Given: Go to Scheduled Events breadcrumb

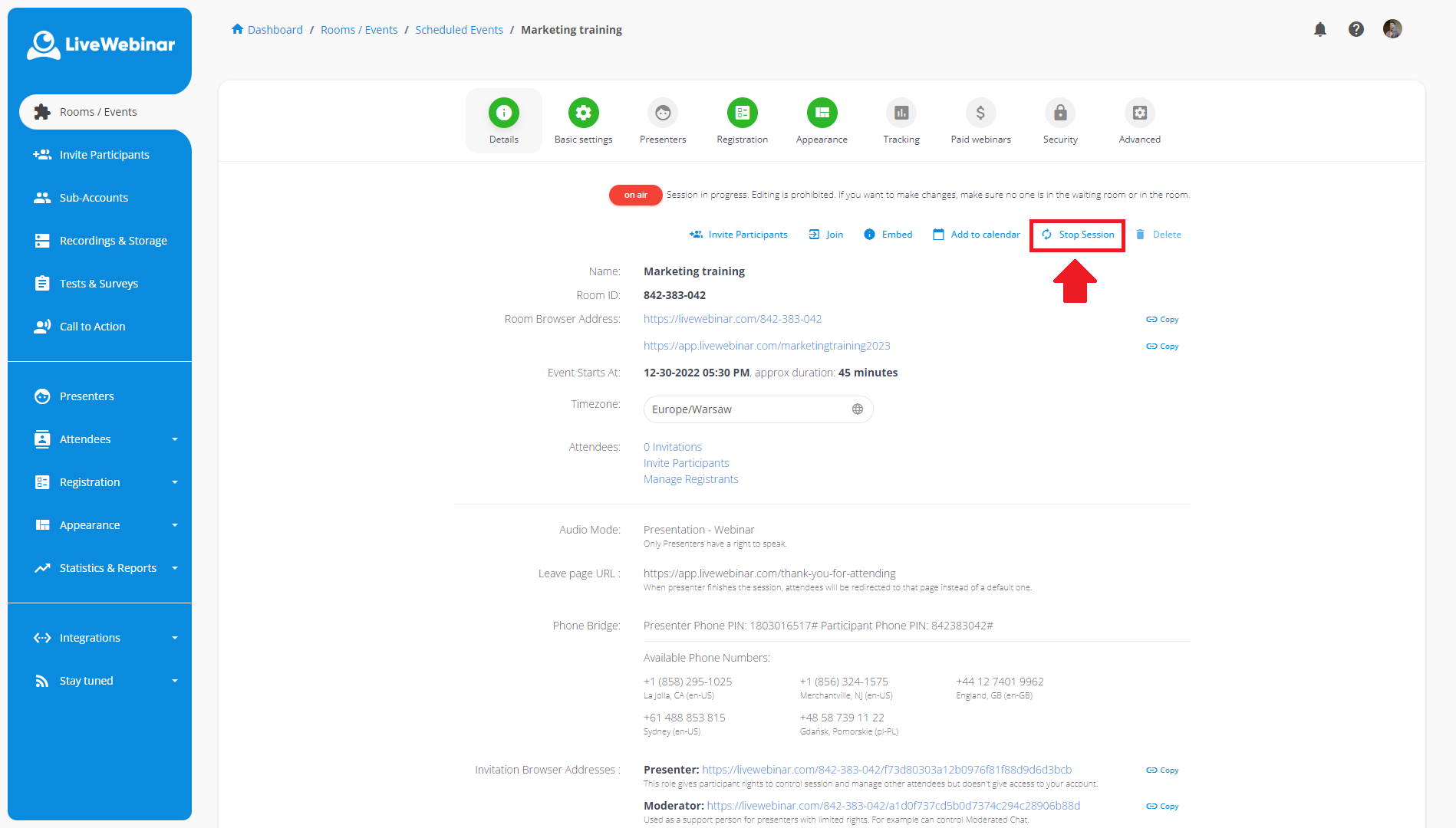Looking at the screenshot, I should point(459,30).
